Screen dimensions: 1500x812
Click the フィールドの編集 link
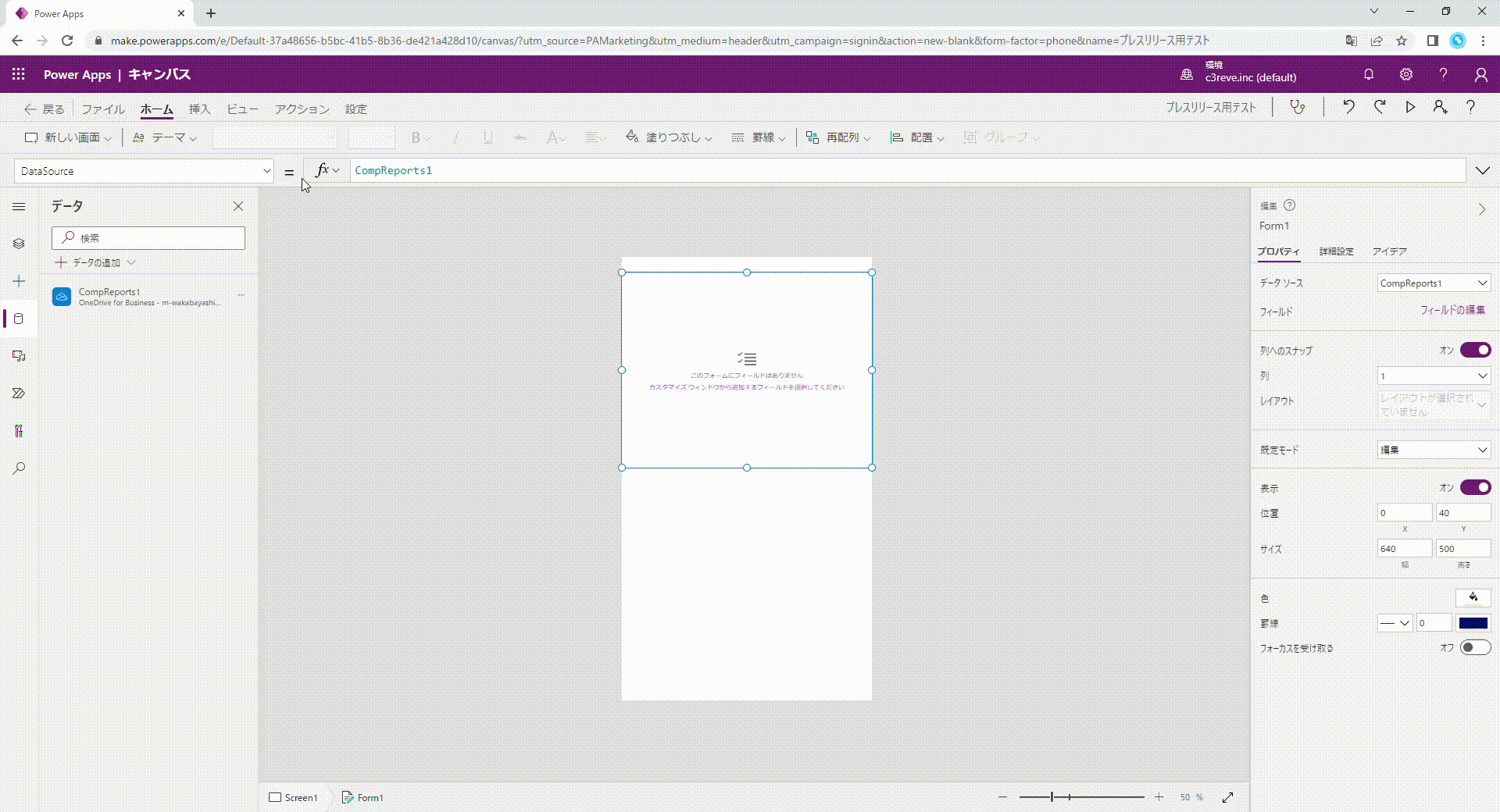click(1452, 310)
